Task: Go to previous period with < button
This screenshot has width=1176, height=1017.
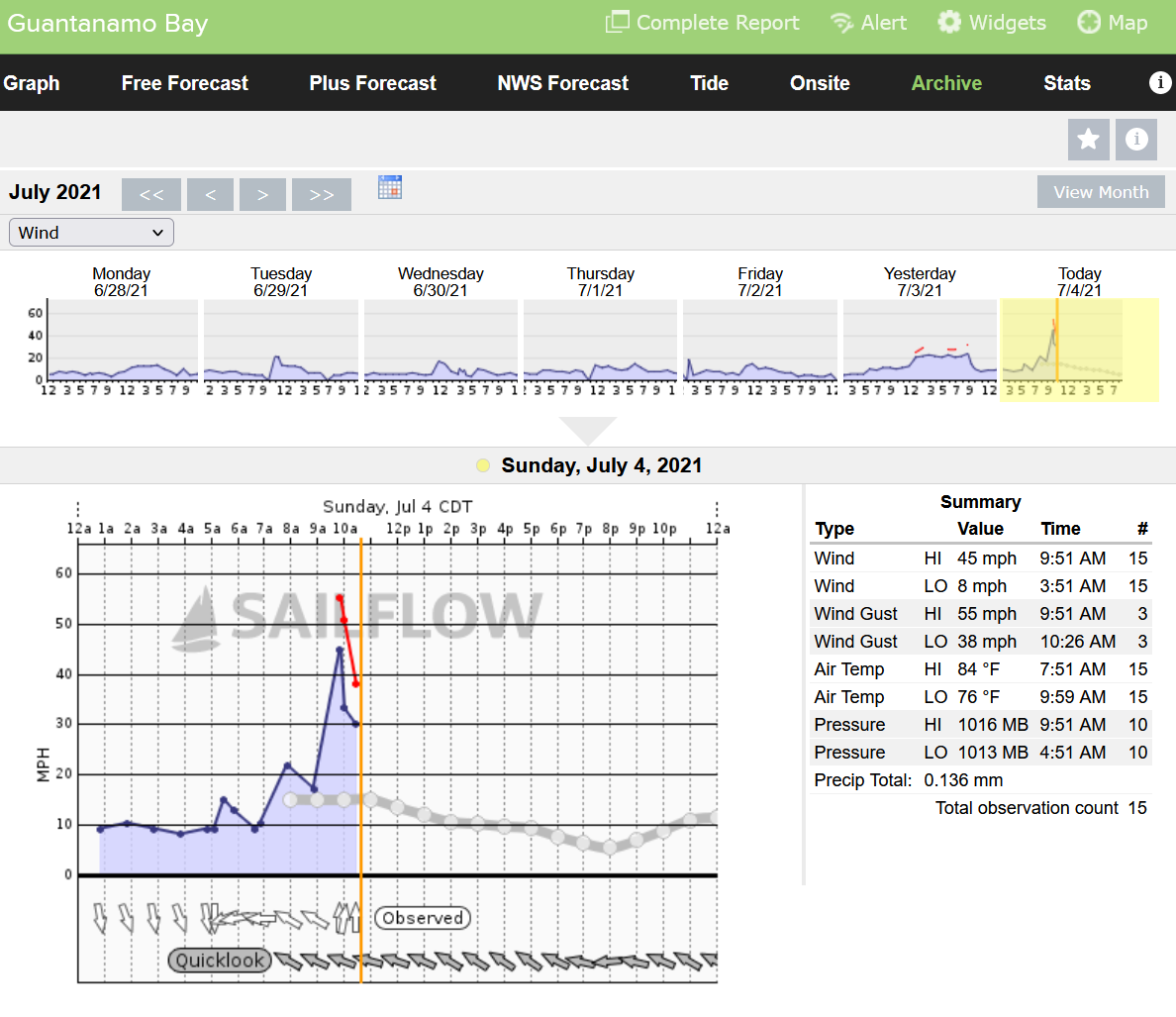Action: coord(210,194)
